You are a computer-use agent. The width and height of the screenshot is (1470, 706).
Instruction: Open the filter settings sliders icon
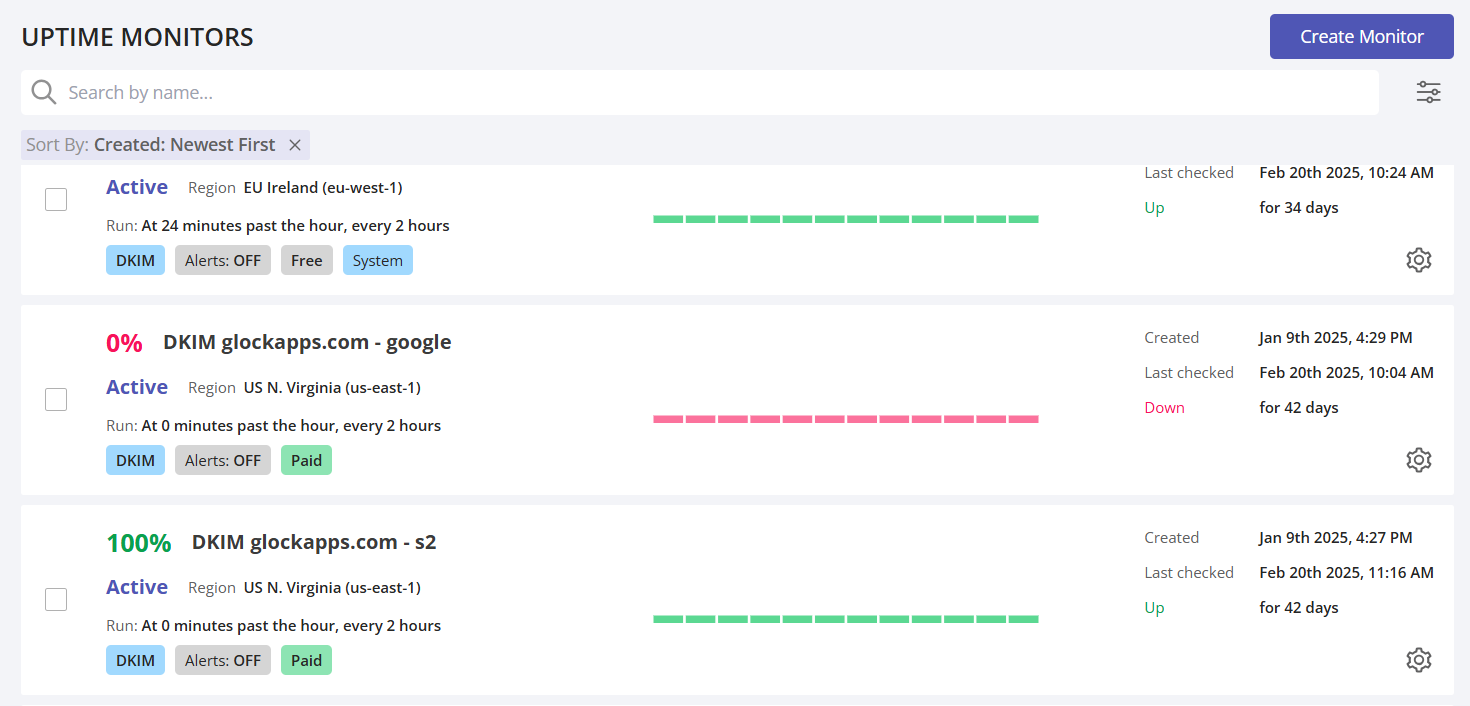click(1428, 93)
